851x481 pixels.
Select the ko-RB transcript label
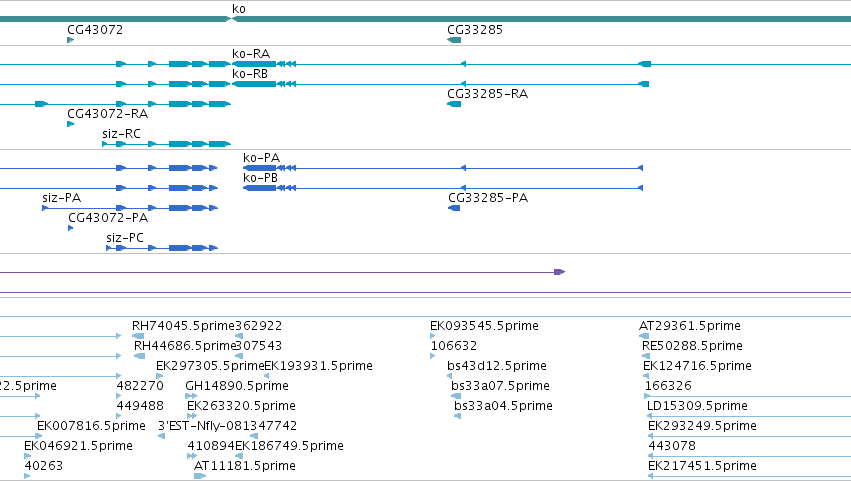250,73
